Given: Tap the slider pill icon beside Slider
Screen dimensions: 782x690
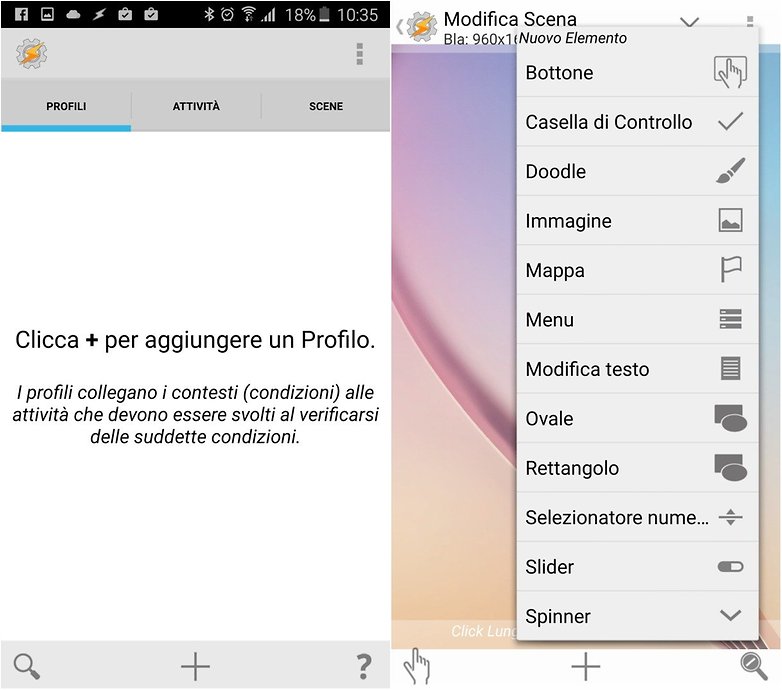Looking at the screenshot, I should 731,566.
